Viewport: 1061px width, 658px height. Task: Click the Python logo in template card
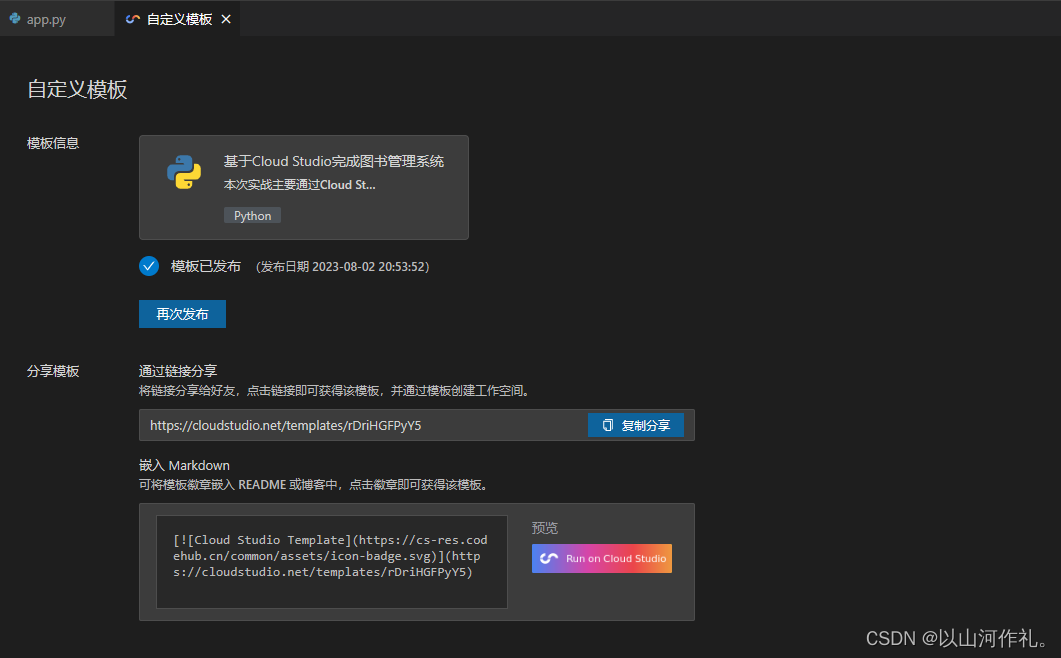pyautogui.click(x=184, y=172)
